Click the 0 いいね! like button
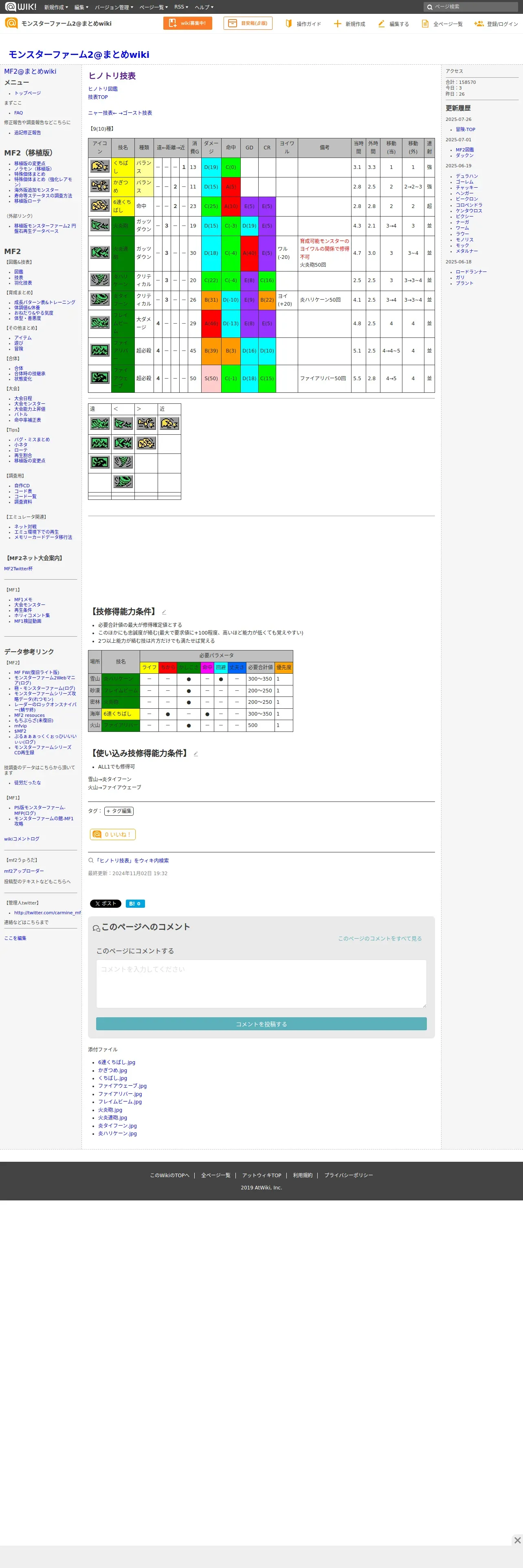 [113, 834]
